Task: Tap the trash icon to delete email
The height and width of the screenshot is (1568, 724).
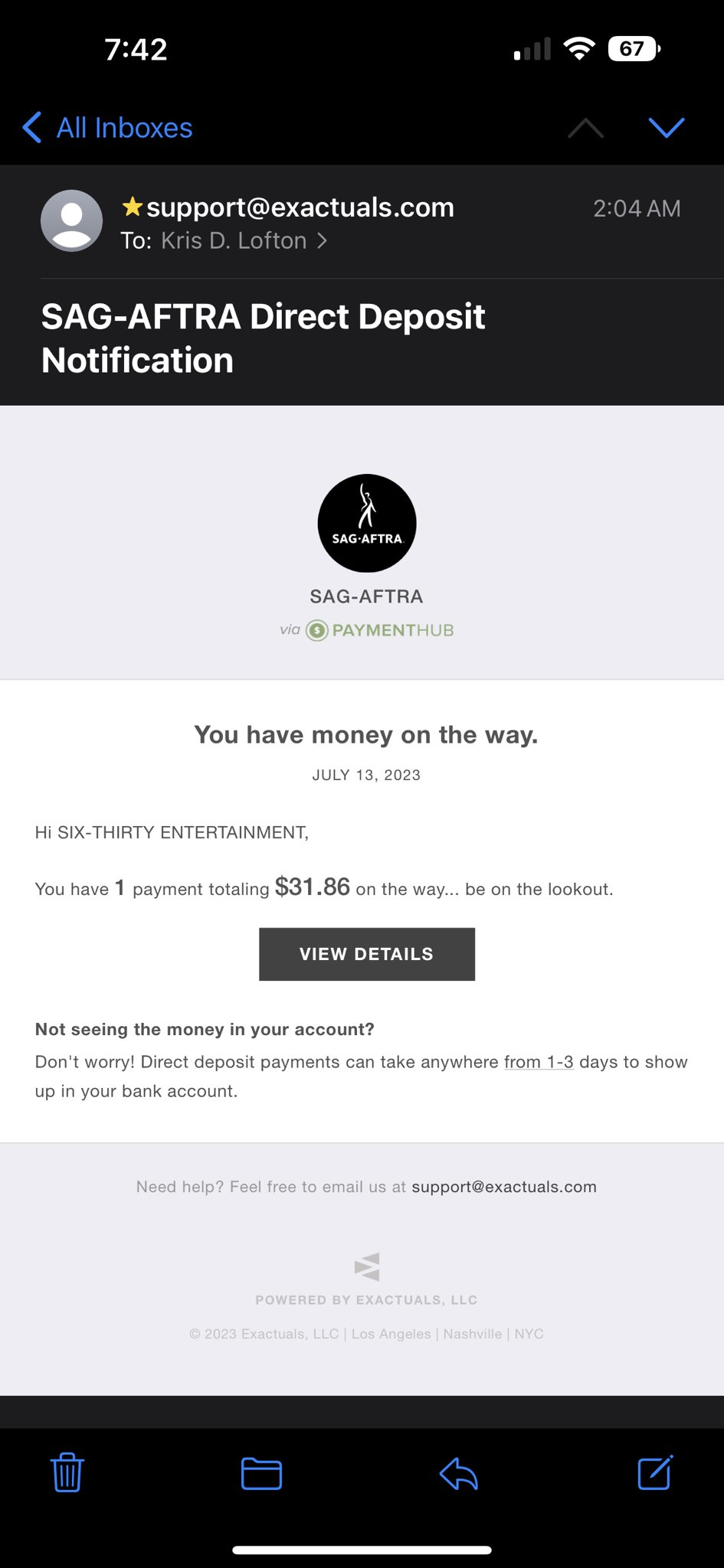Action: pyautogui.click(x=67, y=1472)
